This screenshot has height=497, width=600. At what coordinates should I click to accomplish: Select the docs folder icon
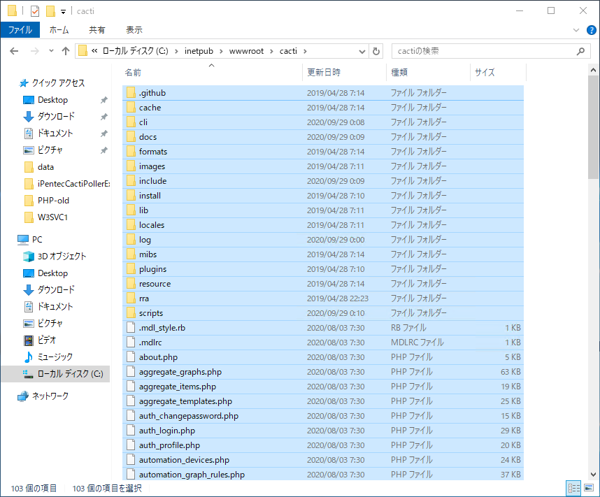pos(131,137)
